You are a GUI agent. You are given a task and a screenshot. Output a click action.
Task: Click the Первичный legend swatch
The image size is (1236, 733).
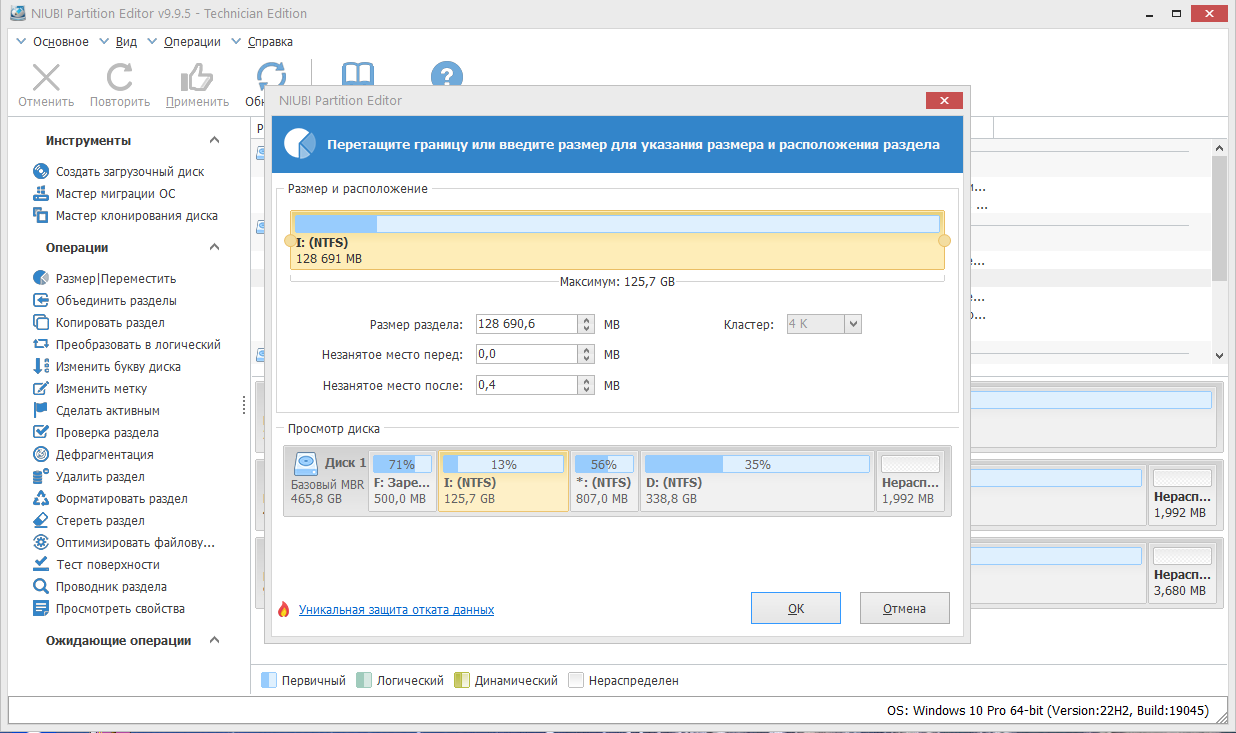pyautogui.click(x=268, y=681)
